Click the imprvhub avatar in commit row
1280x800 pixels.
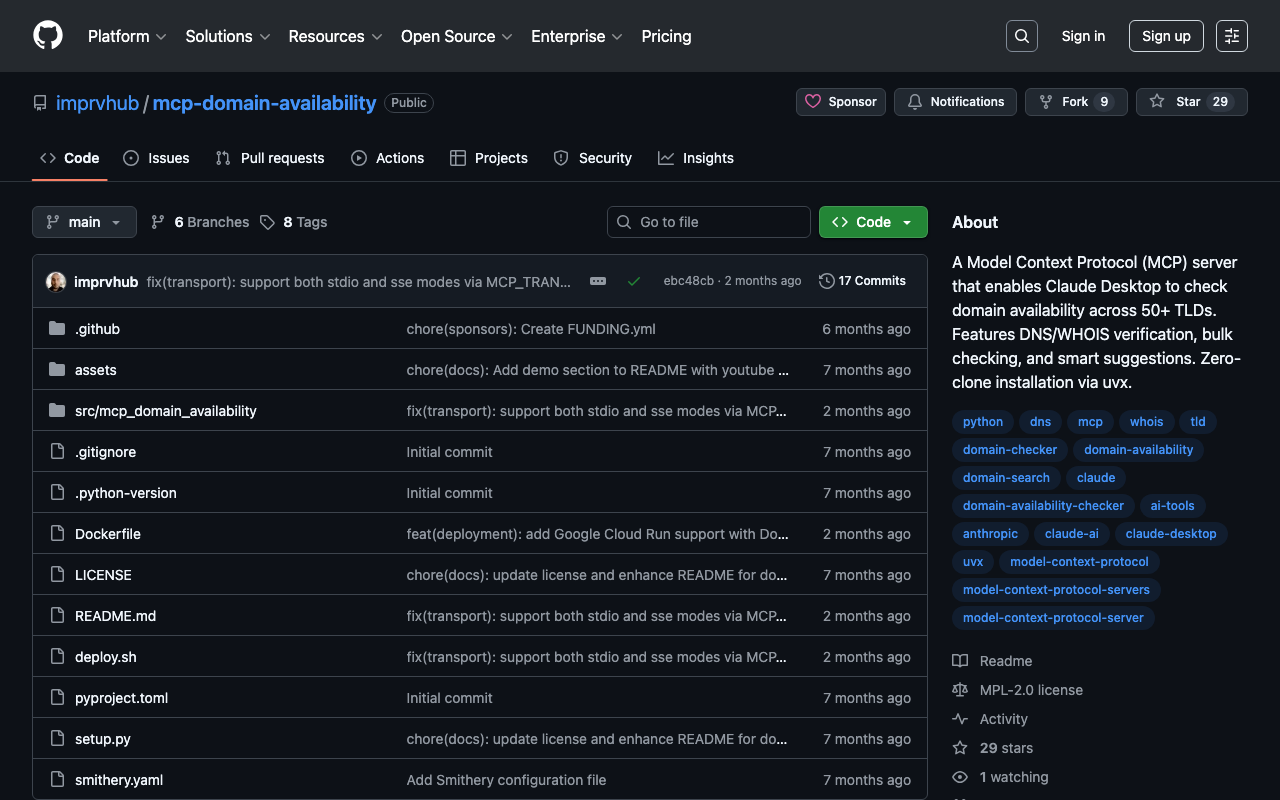tap(56, 282)
